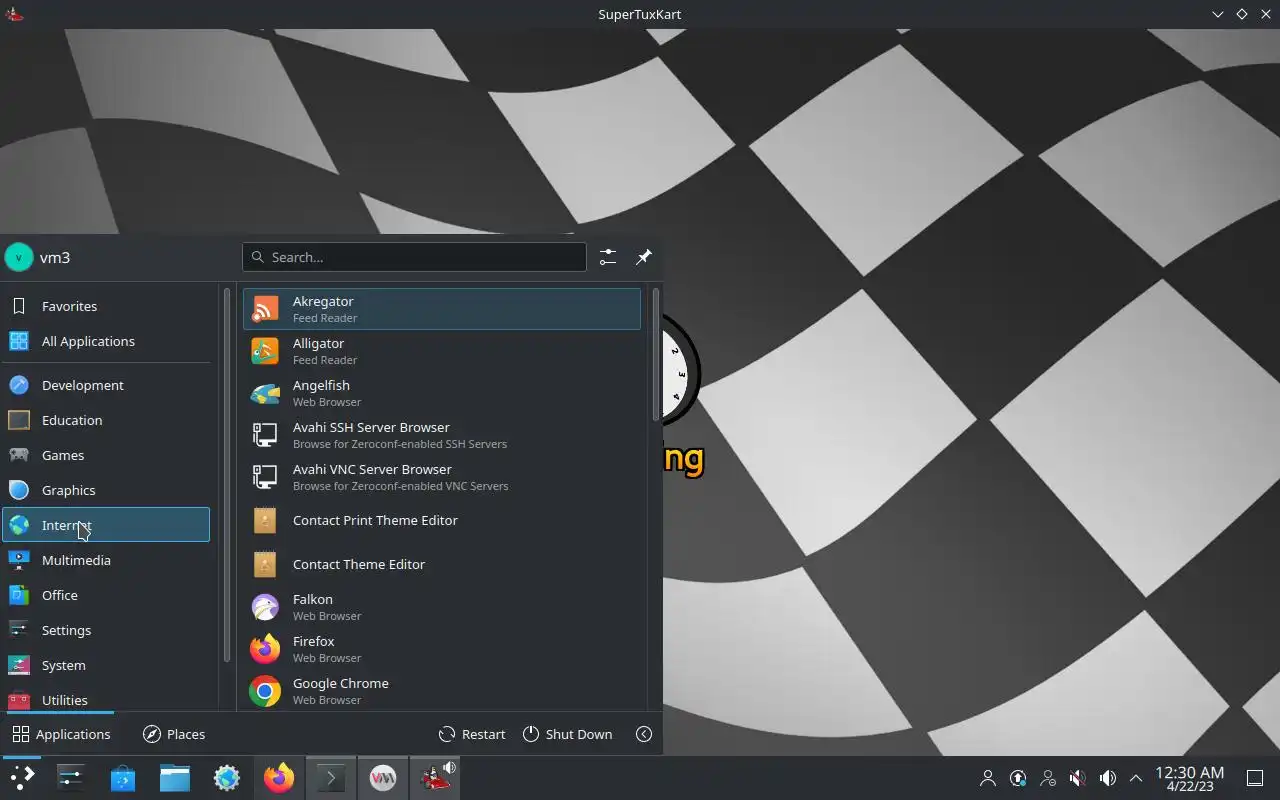Click the Show Desktop tray button

[x=1255, y=778]
